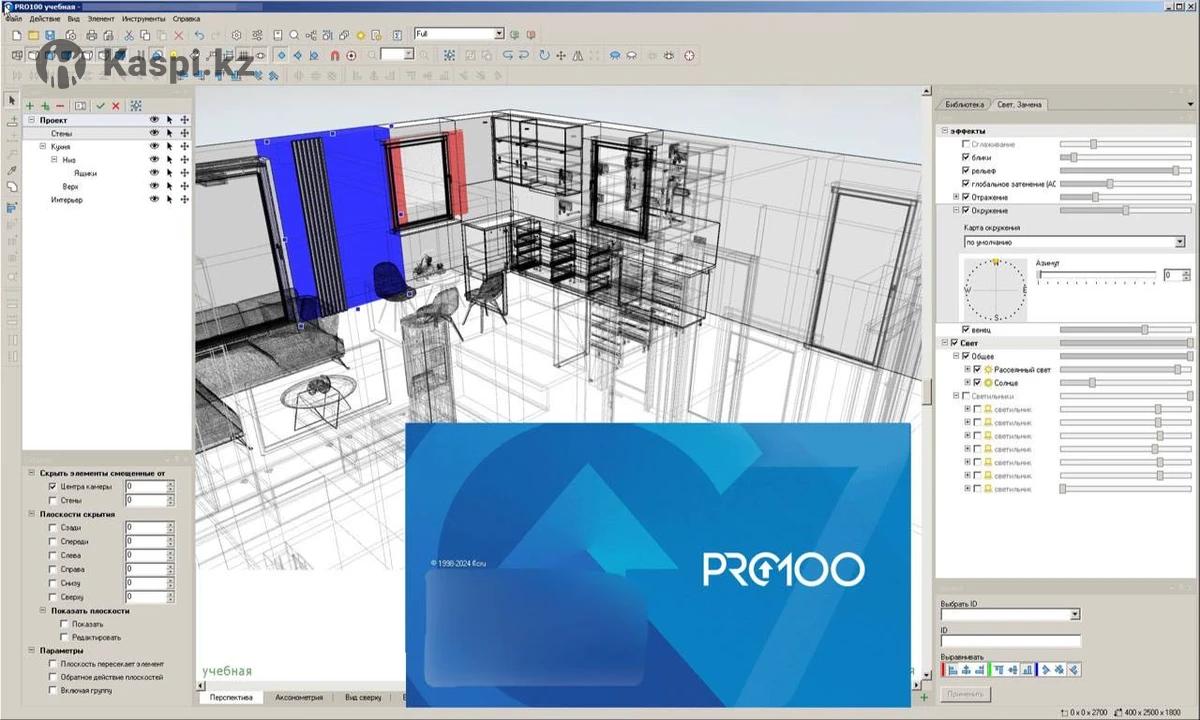Click the green plus add-layer icon
The height and width of the screenshot is (720, 1200).
pyautogui.click(x=29, y=105)
